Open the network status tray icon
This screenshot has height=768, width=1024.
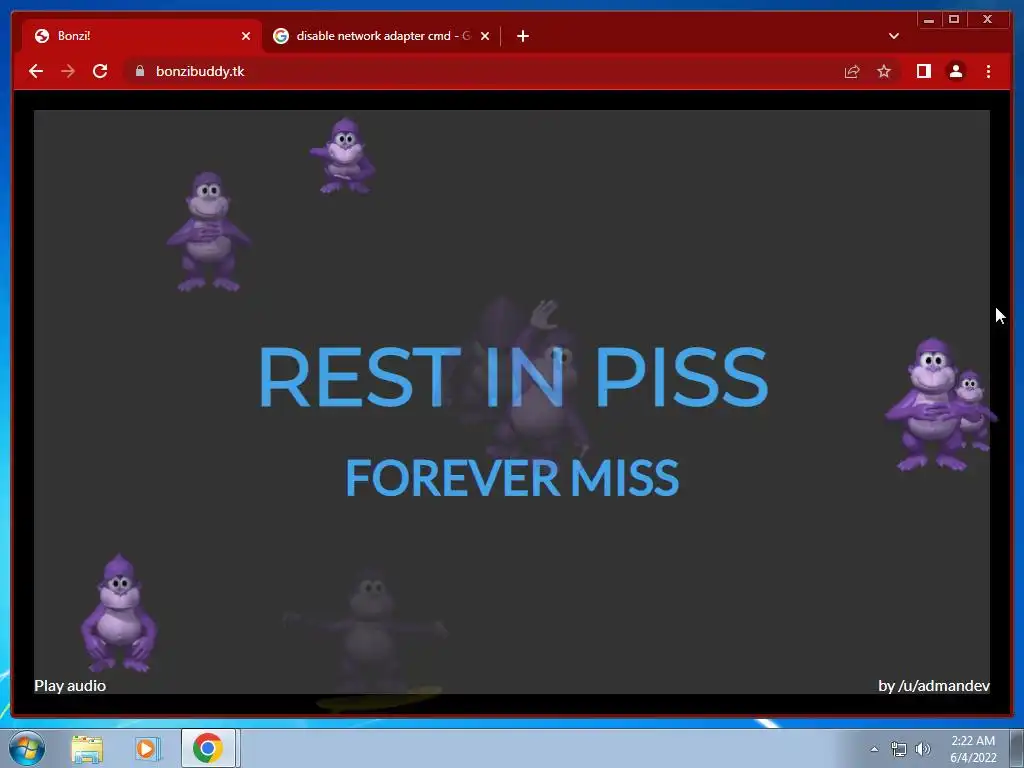pos(899,750)
